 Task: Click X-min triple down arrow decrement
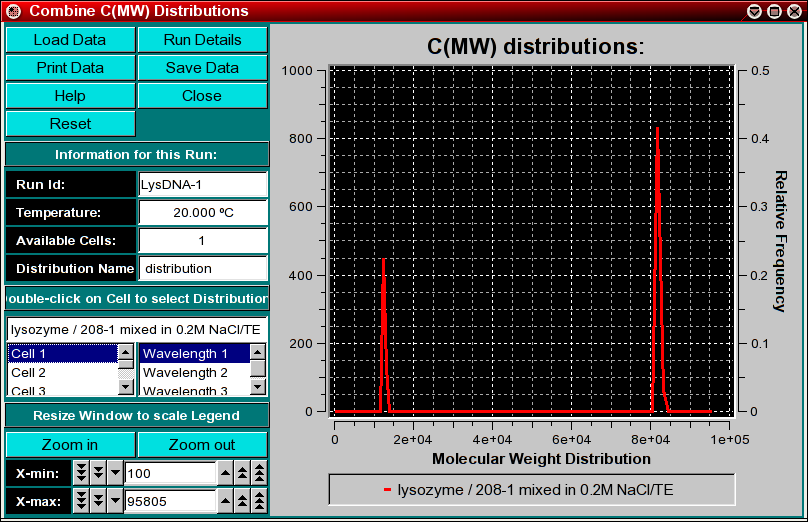pyautogui.click(x=82, y=473)
